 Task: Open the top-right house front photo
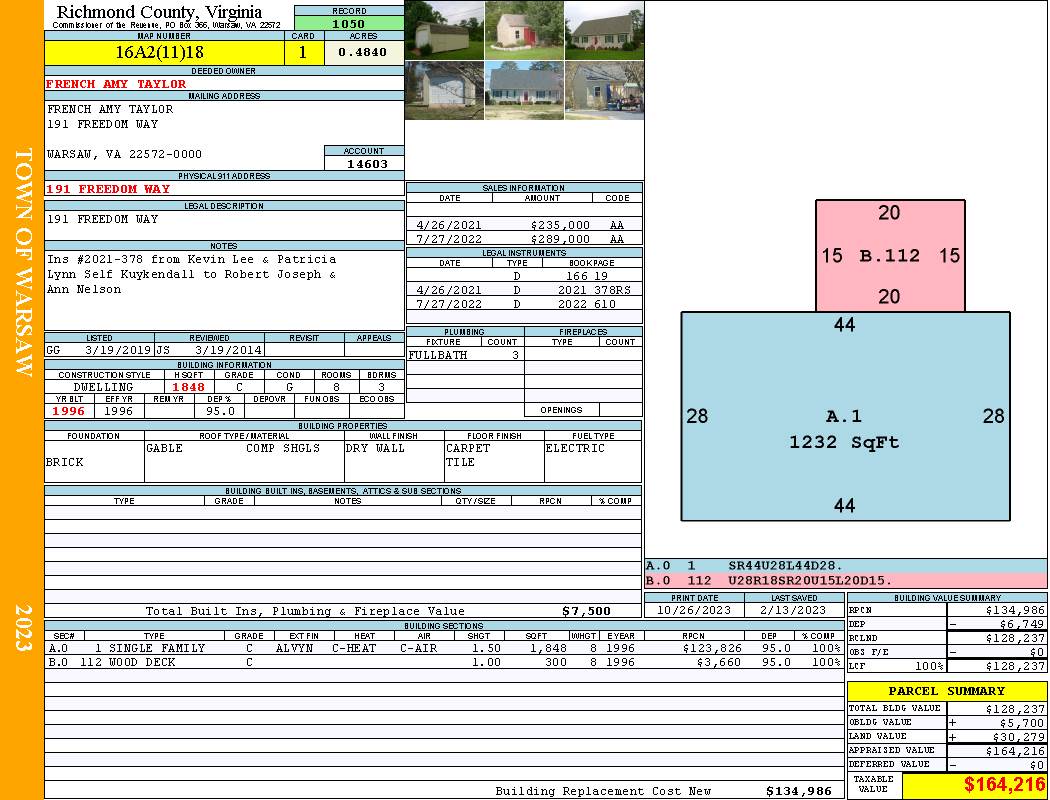[x=604, y=30]
